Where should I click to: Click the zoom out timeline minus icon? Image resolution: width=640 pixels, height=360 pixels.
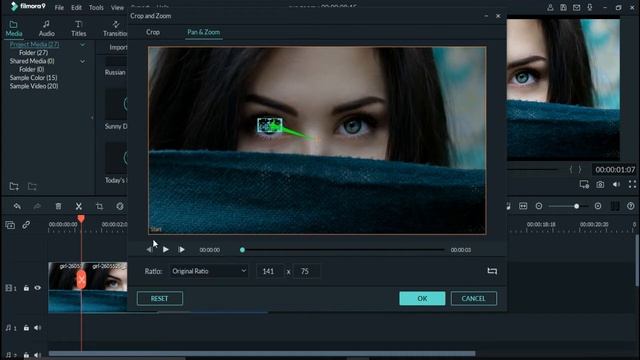pos(539,206)
